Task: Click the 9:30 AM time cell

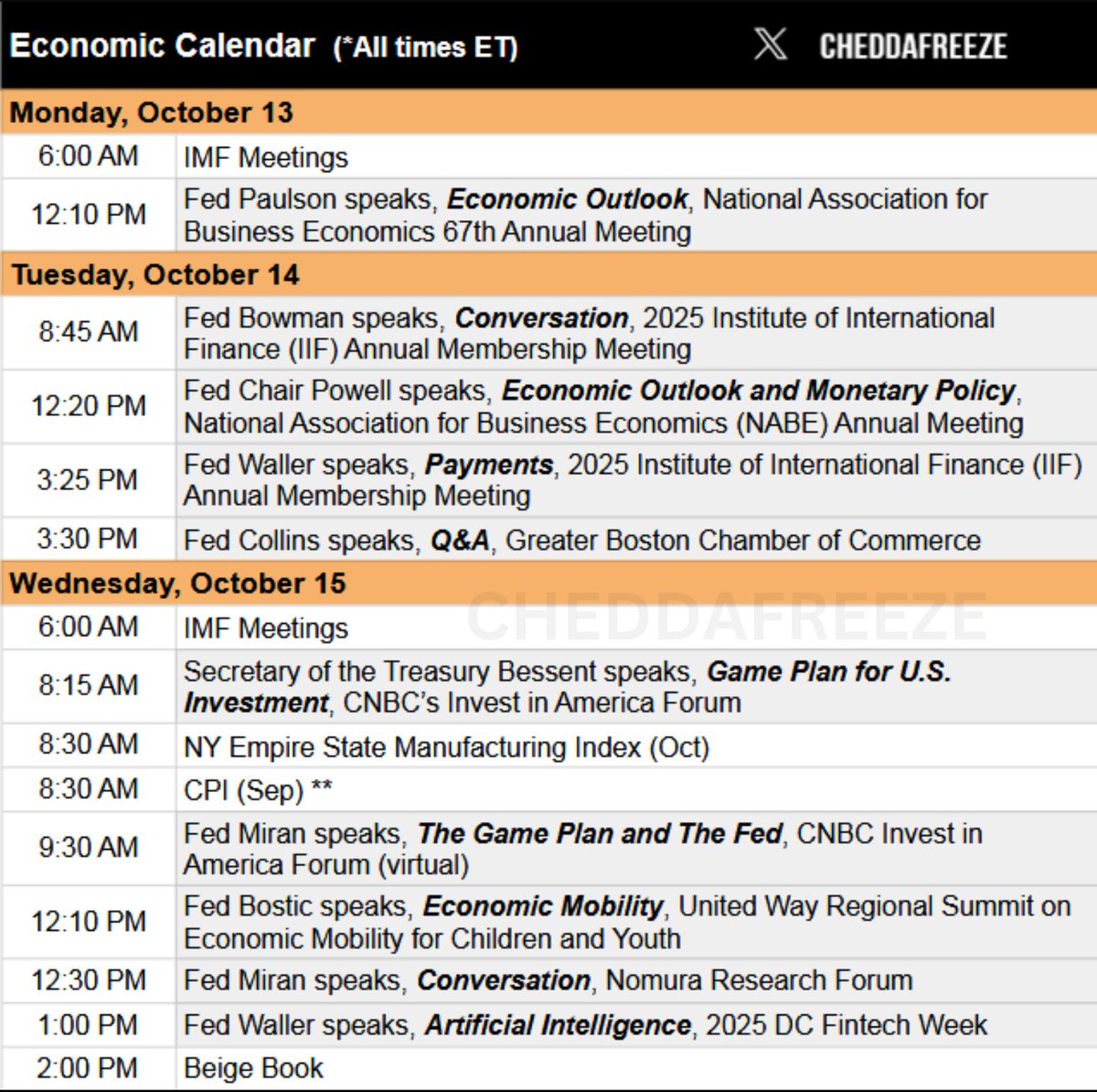Action: (89, 847)
